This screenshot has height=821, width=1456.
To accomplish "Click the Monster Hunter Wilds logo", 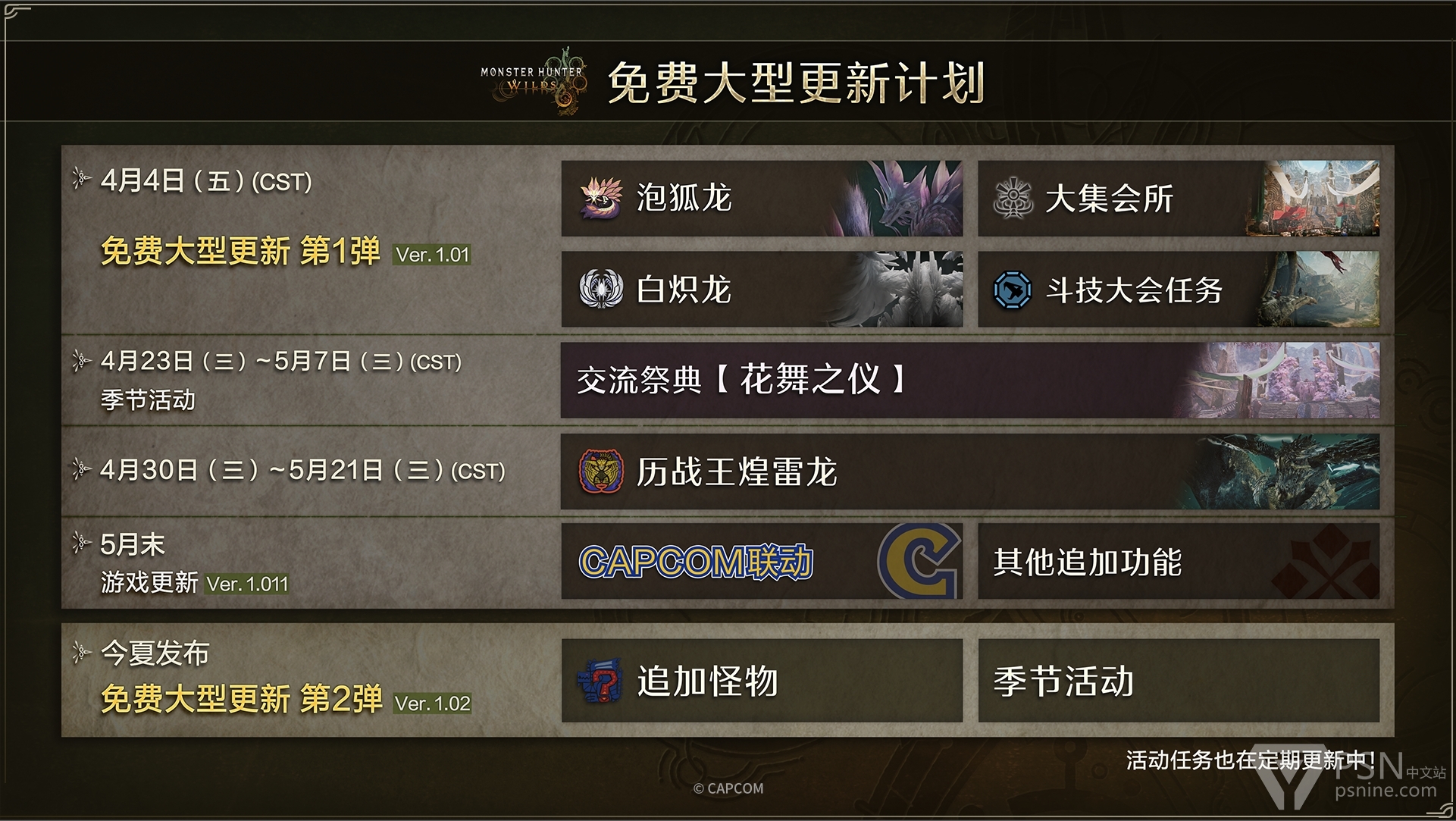I will (x=534, y=81).
